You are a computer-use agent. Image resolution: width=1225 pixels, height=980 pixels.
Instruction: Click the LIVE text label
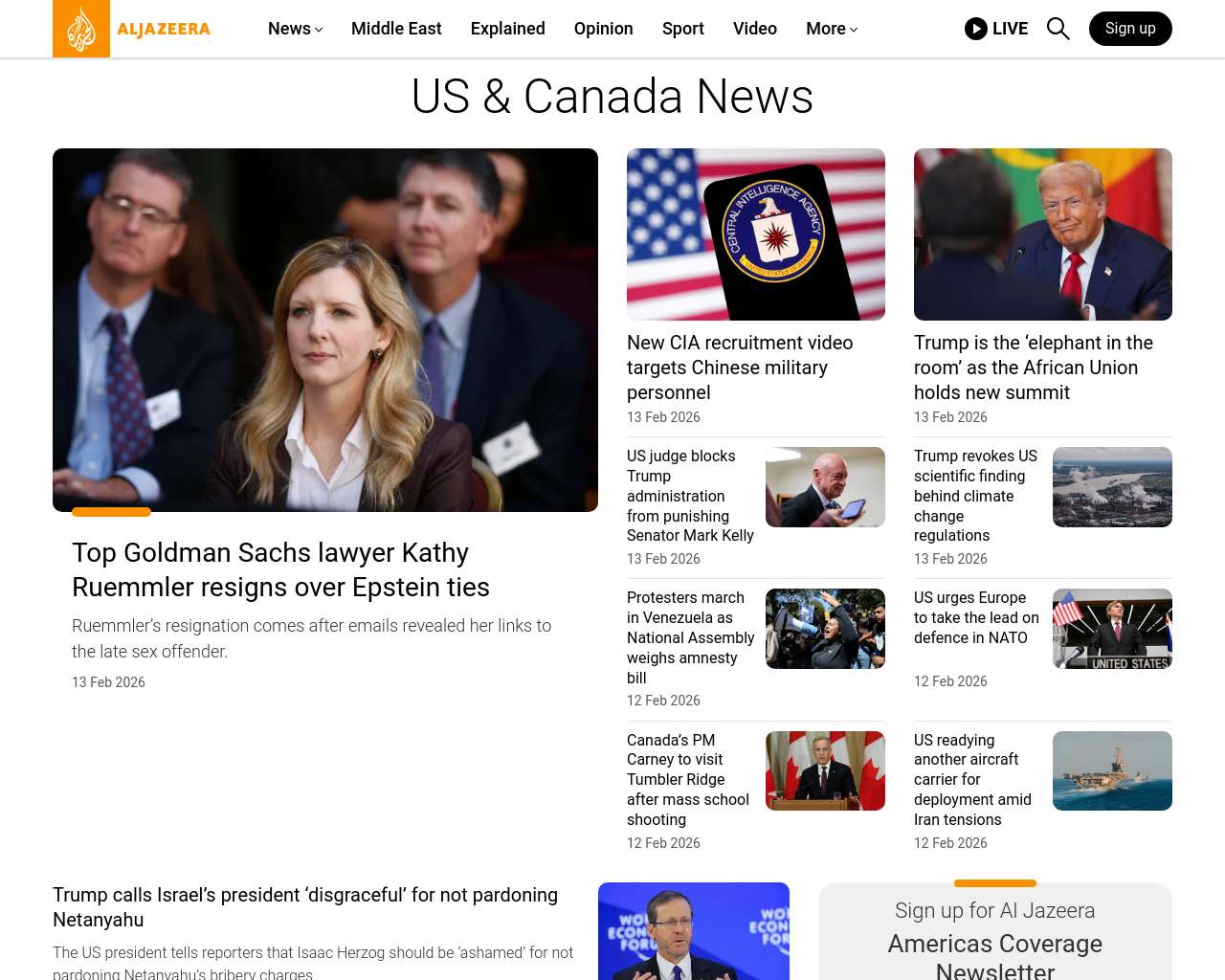tap(1010, 29)
